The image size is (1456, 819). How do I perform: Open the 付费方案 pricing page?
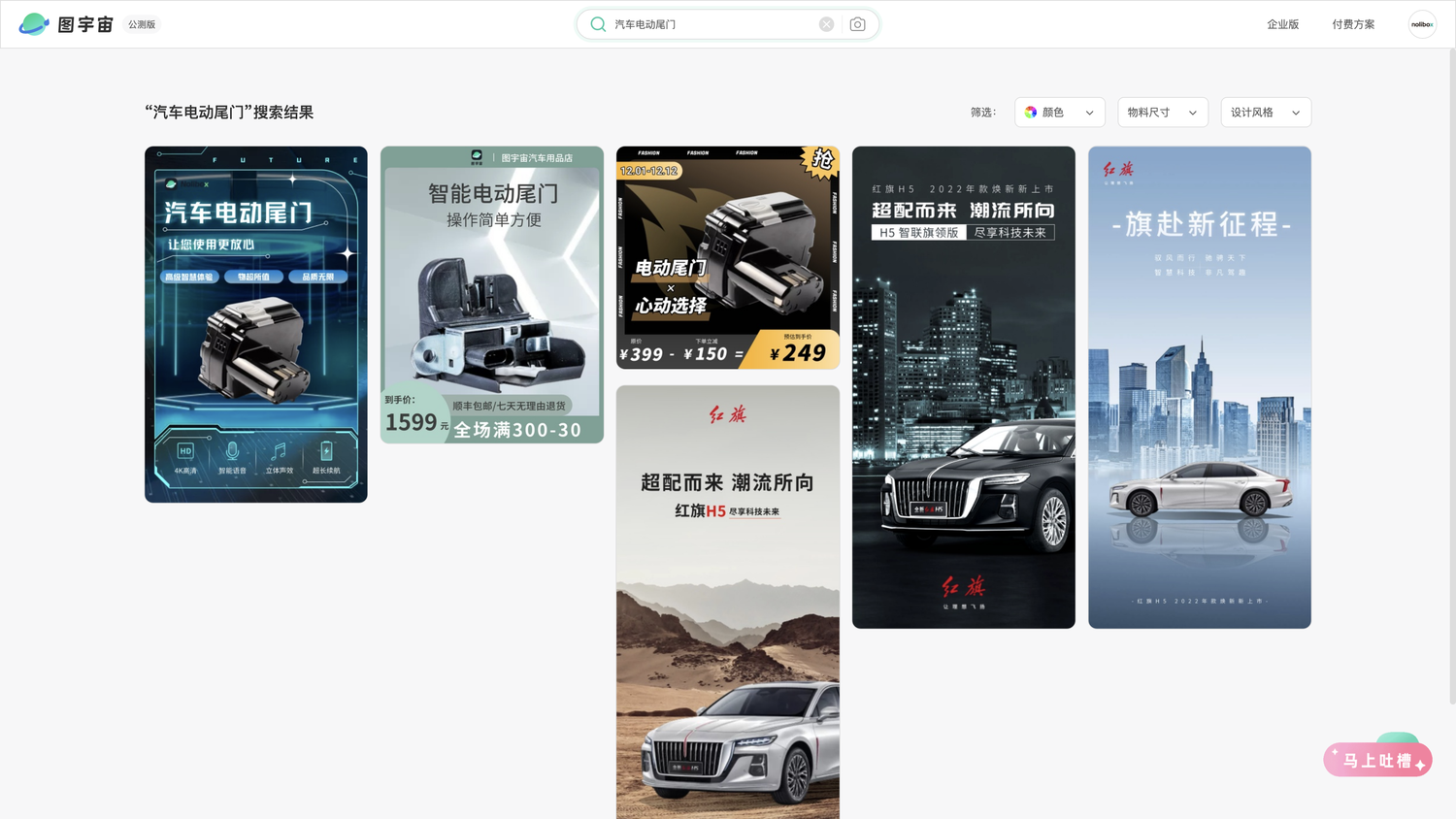(1353, 24)
